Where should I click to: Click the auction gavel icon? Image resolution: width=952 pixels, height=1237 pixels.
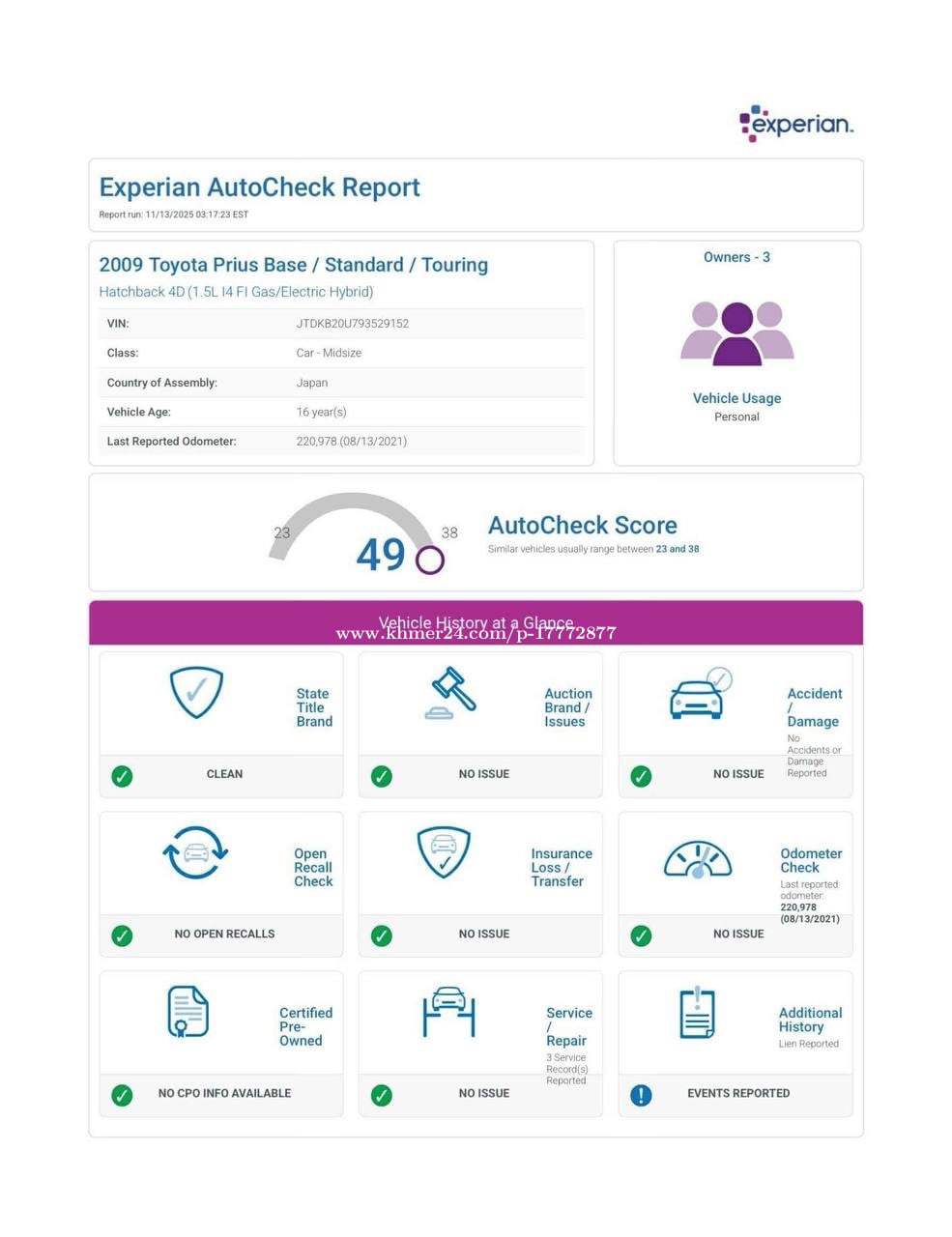click(x=452, y=693)
